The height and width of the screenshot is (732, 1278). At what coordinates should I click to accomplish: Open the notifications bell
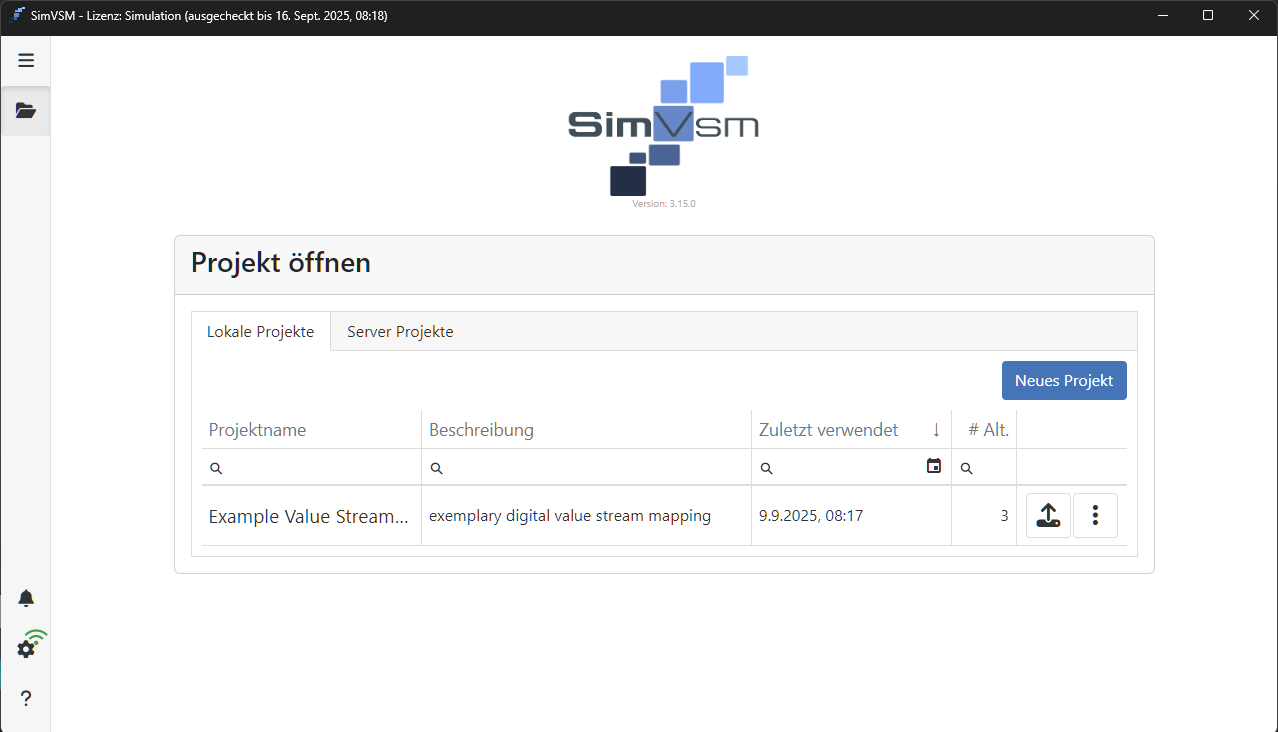pos(26,598)
